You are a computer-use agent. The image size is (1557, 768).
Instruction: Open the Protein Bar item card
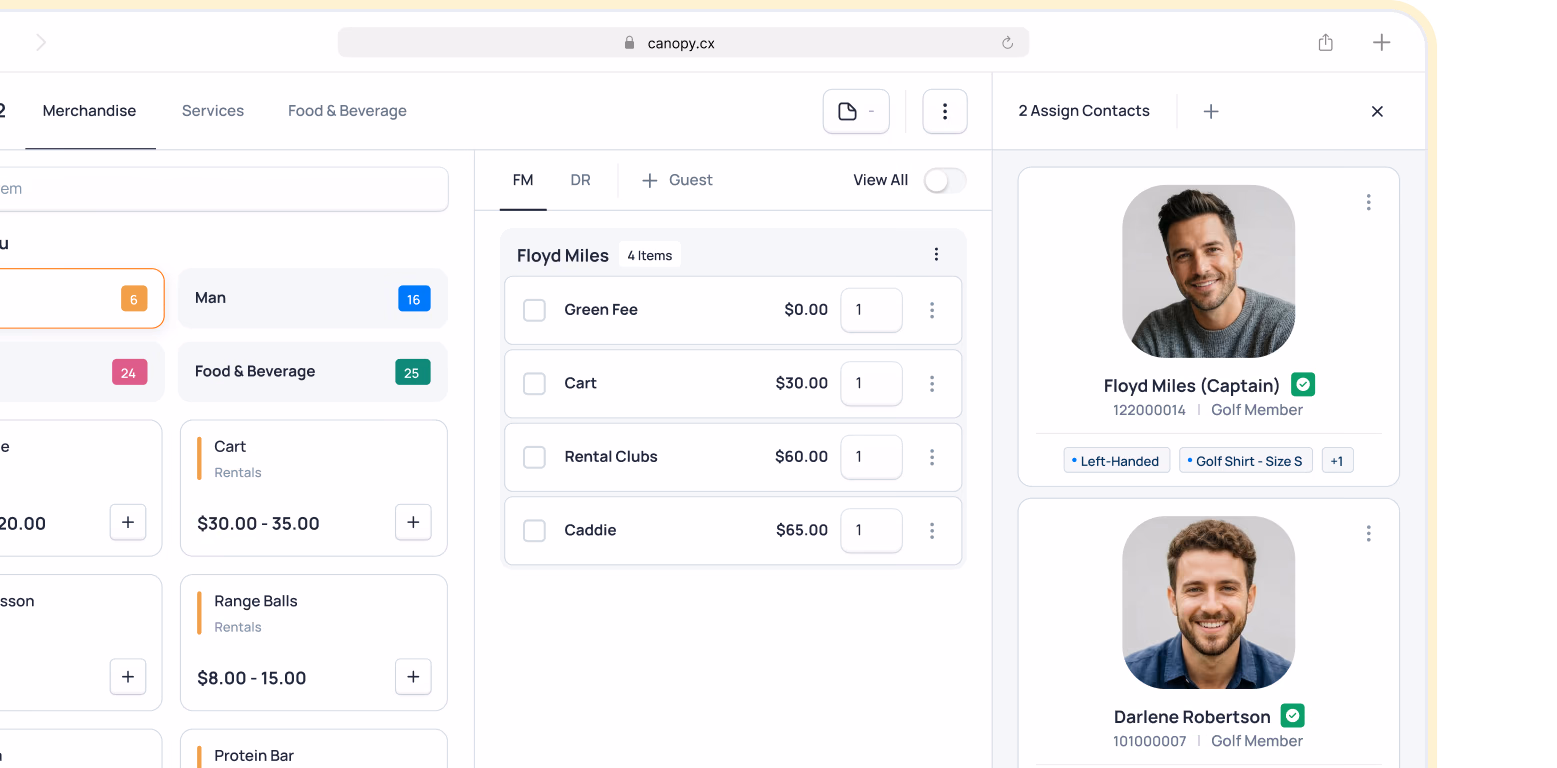click(314, 749)
